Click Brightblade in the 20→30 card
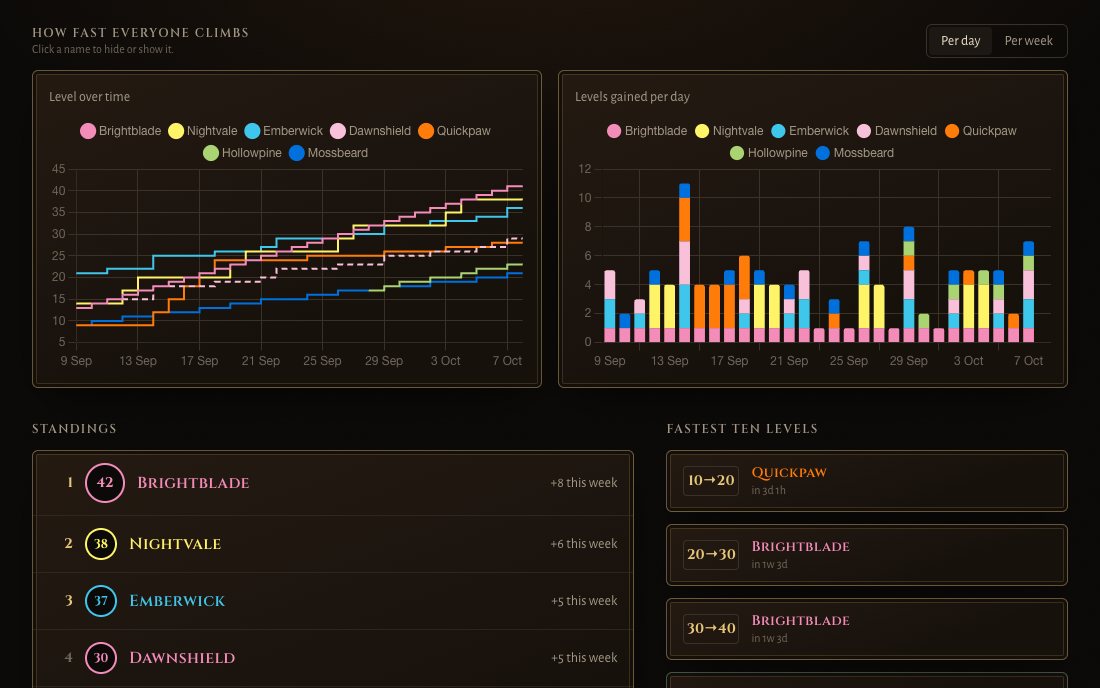 (800, 546)
